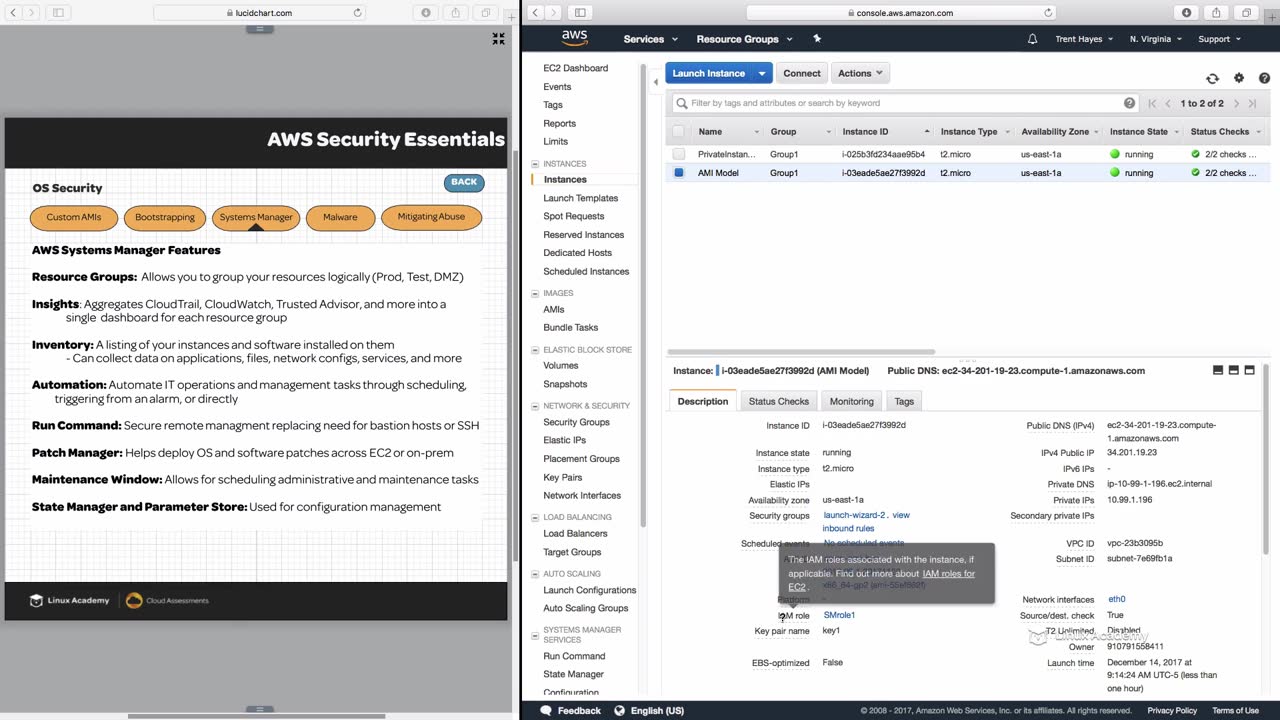Click the BACK button on the slide

(464, 182)
